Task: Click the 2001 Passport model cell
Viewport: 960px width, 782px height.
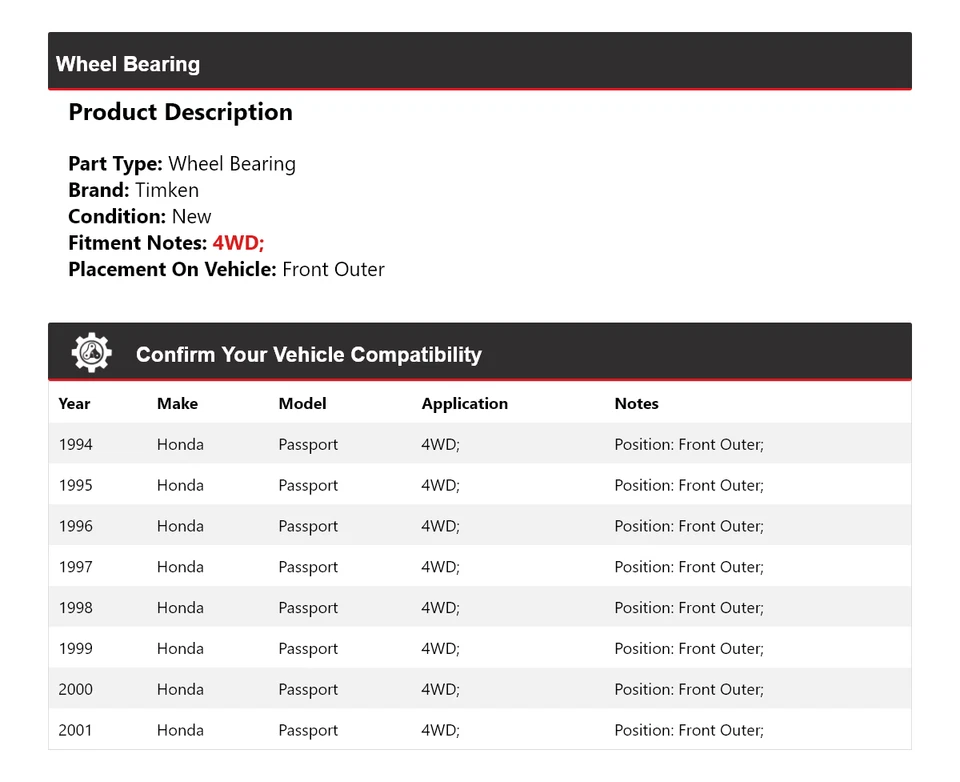Action: coord(308,731)
